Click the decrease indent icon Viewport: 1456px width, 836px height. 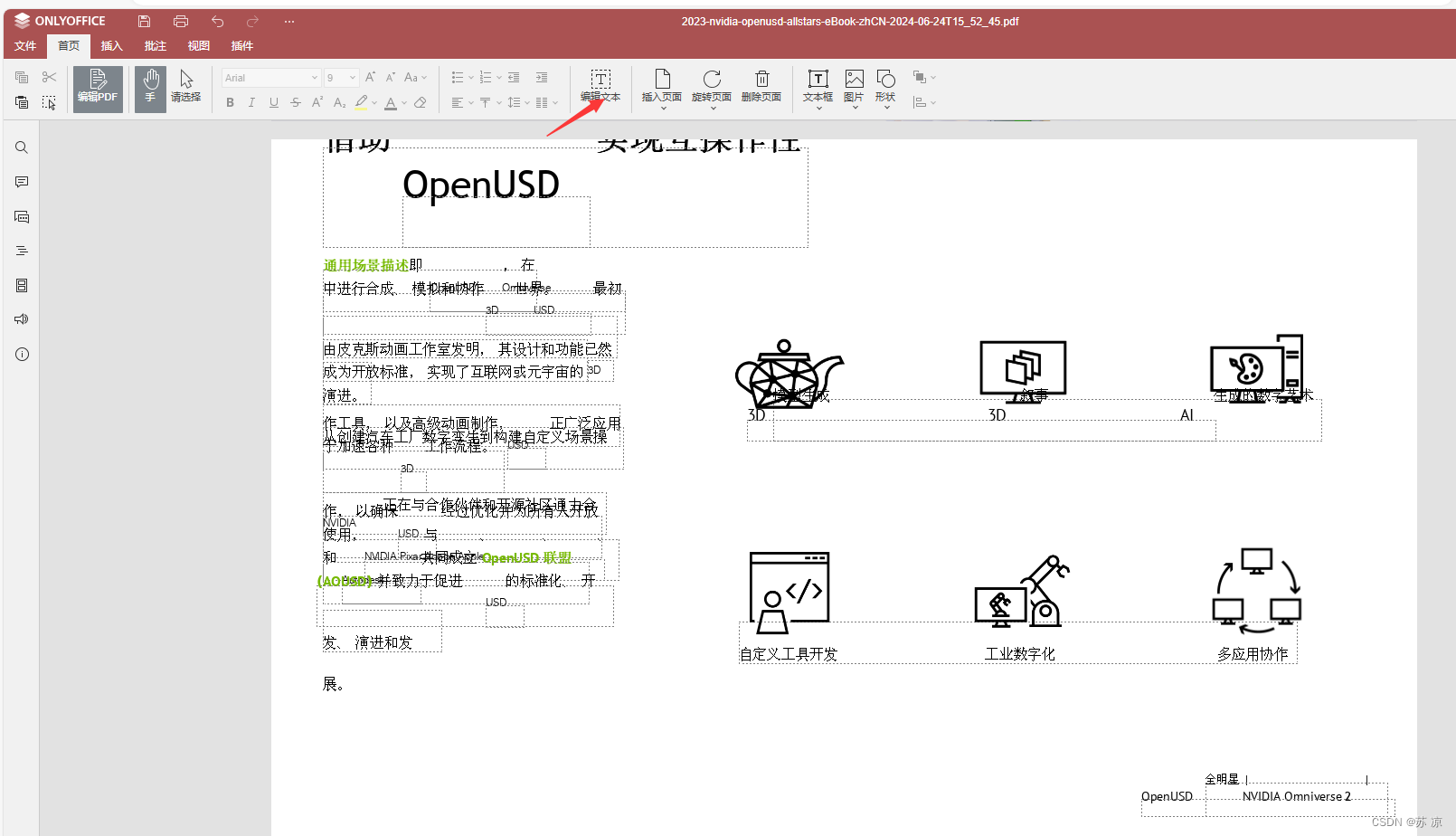click(514, 78)
